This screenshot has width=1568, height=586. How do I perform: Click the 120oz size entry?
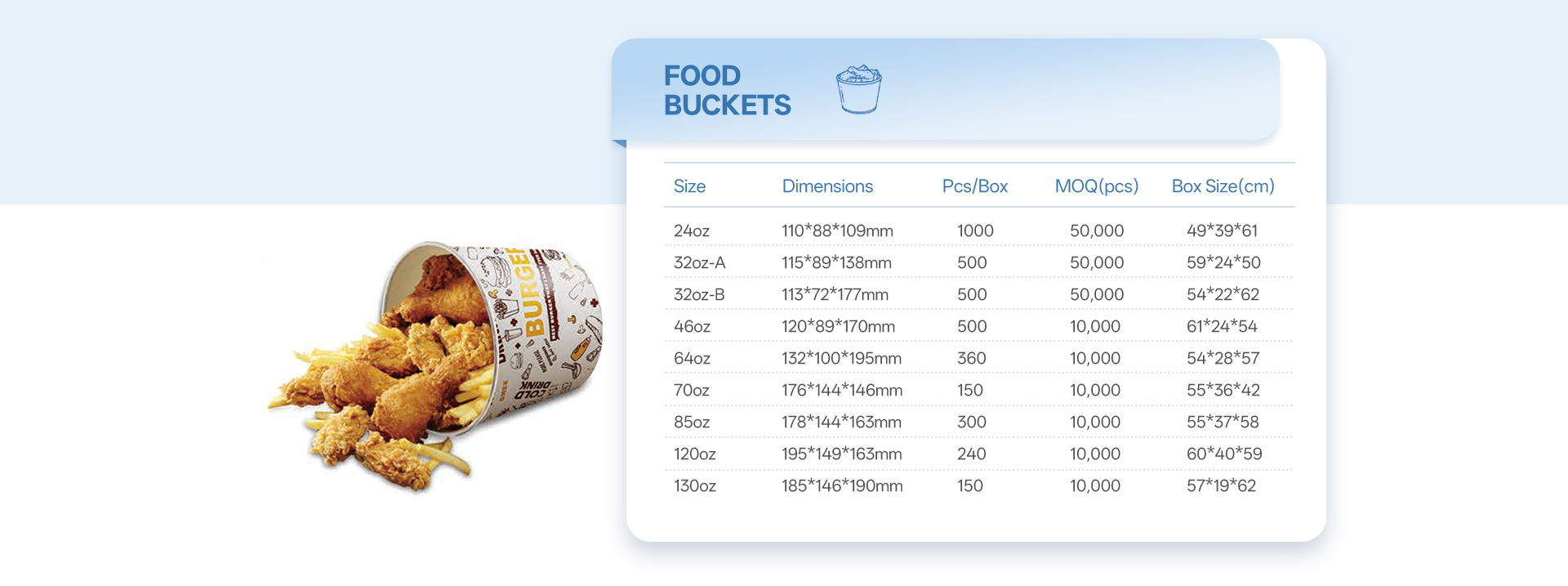tap(694, 454)
